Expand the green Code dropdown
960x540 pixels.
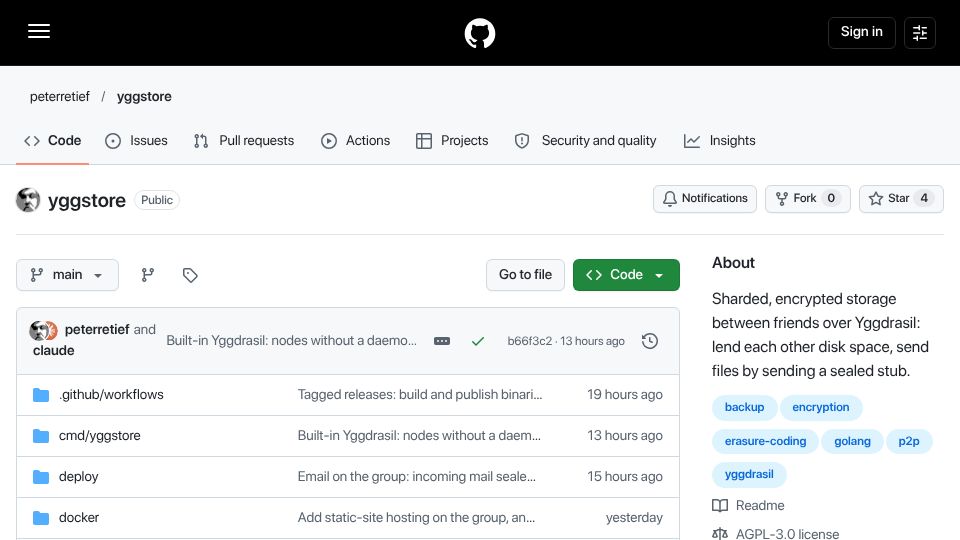(626, 275)
